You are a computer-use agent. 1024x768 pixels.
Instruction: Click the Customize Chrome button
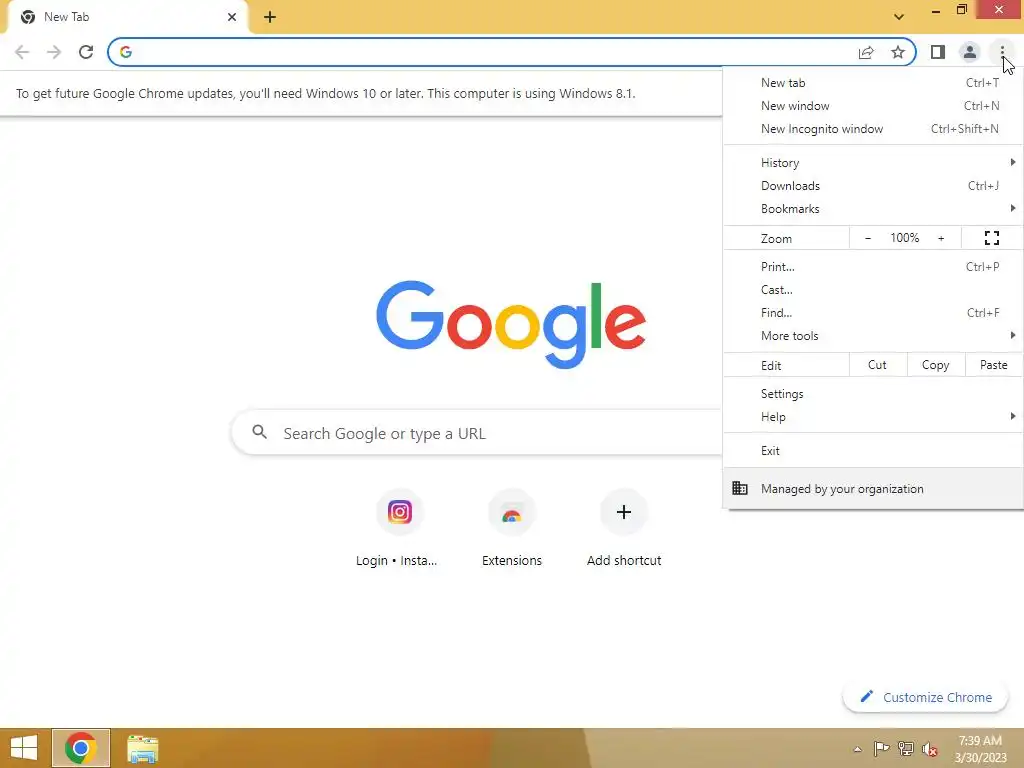[925, 697]
